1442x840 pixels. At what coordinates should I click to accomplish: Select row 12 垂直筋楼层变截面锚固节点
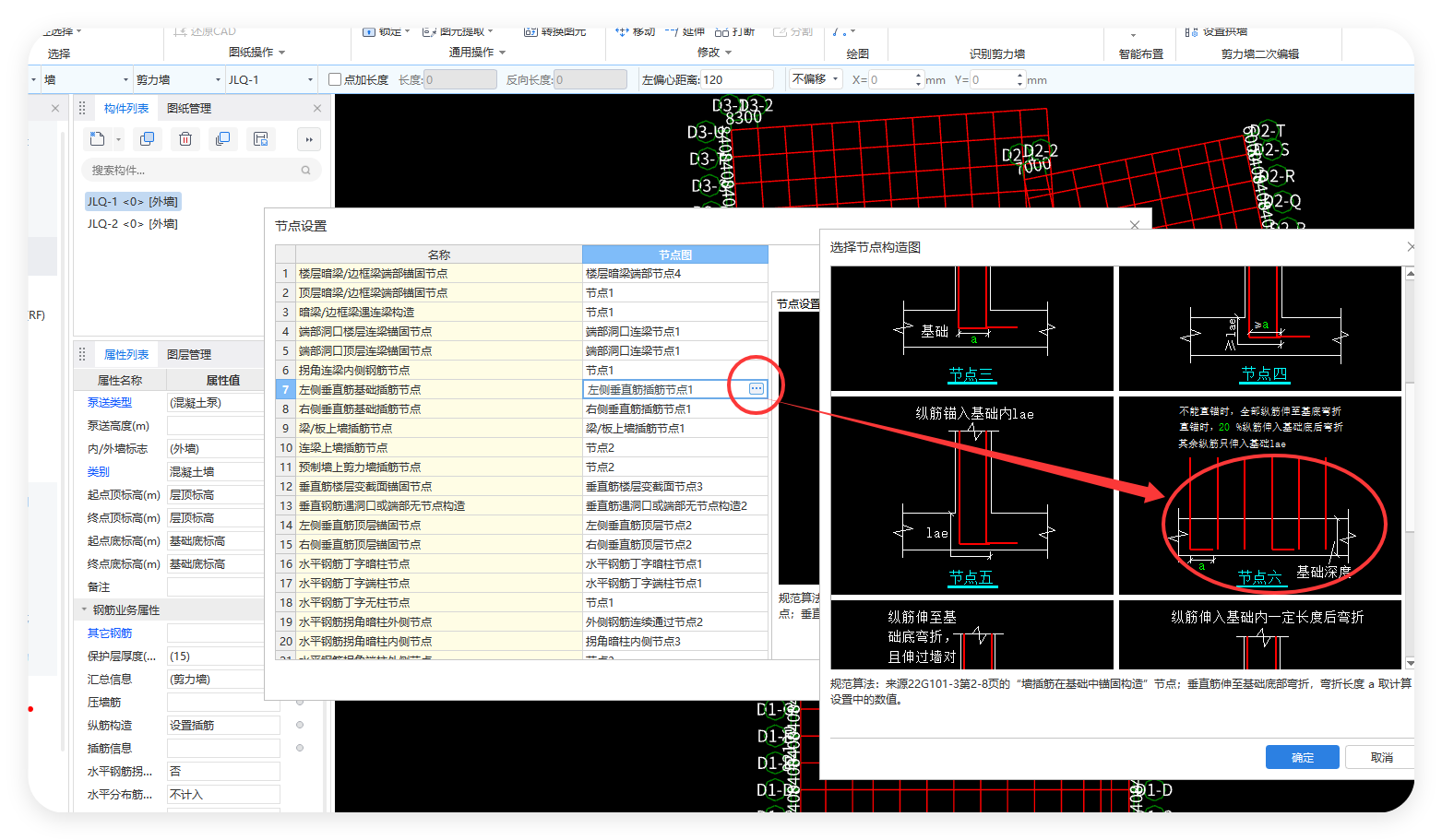522,486
